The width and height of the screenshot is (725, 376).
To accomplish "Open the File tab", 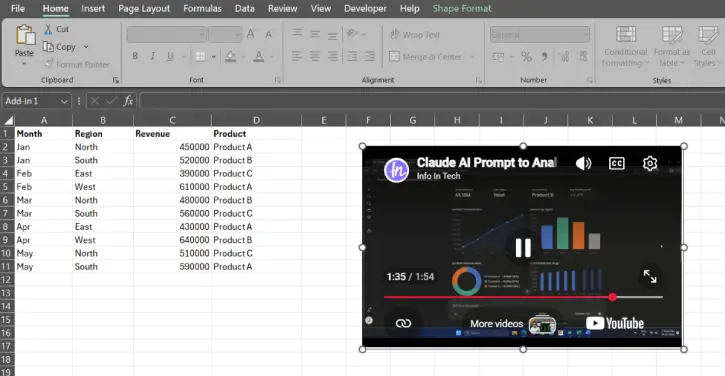I will (x=18, y=8).
